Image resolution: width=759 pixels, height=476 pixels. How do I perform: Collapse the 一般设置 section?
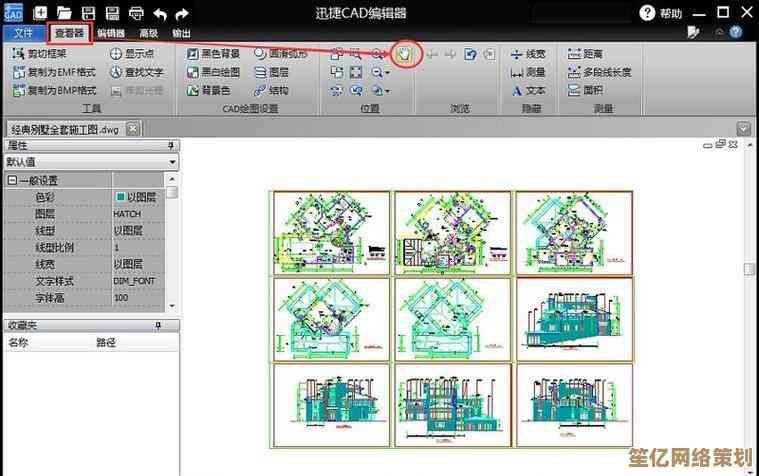pyautogui.click(x=12, y=181)
